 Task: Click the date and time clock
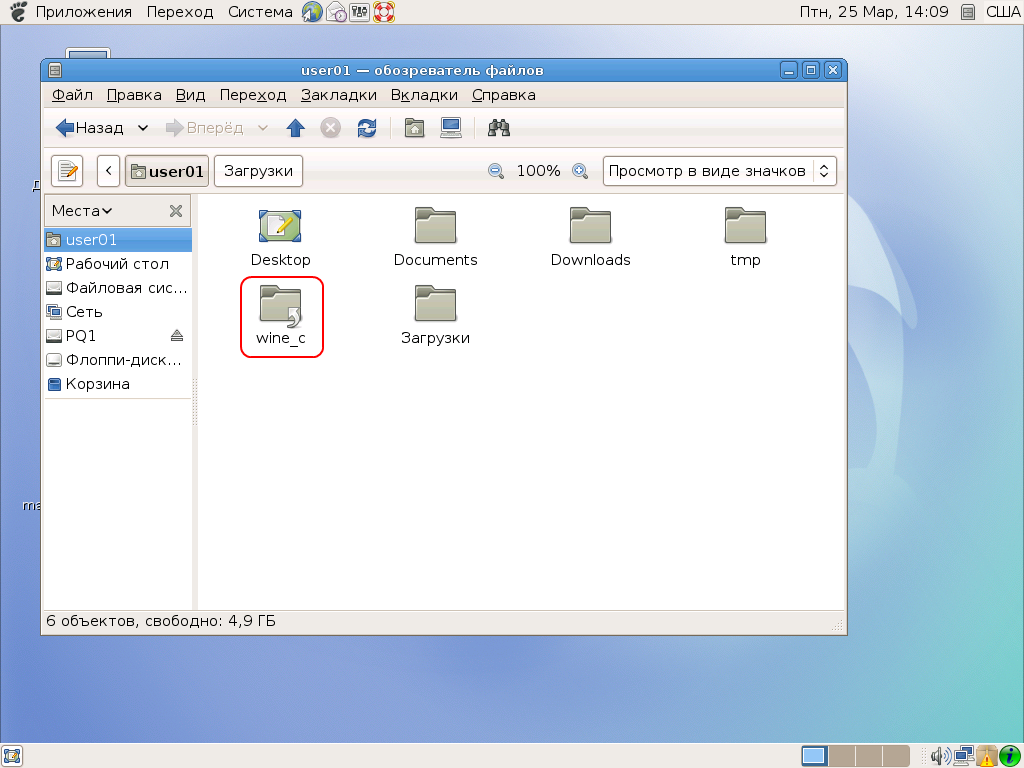874,12
